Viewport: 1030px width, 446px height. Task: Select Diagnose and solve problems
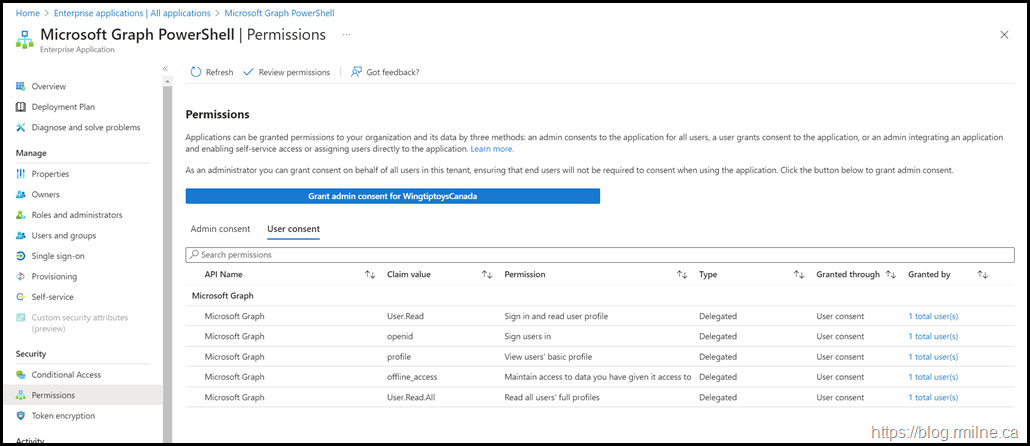tap(85, 127)
